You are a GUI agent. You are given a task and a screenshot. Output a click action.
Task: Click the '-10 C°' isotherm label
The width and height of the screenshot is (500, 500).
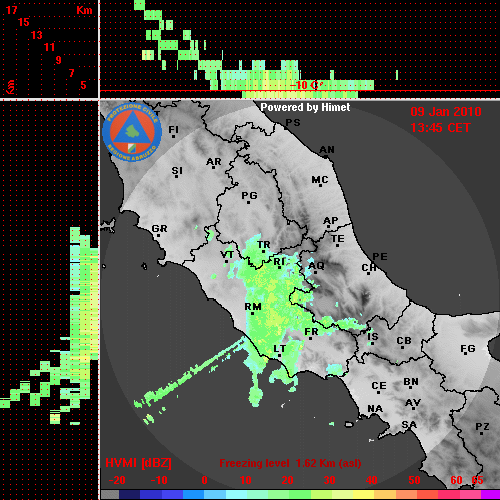pos(306,85)
